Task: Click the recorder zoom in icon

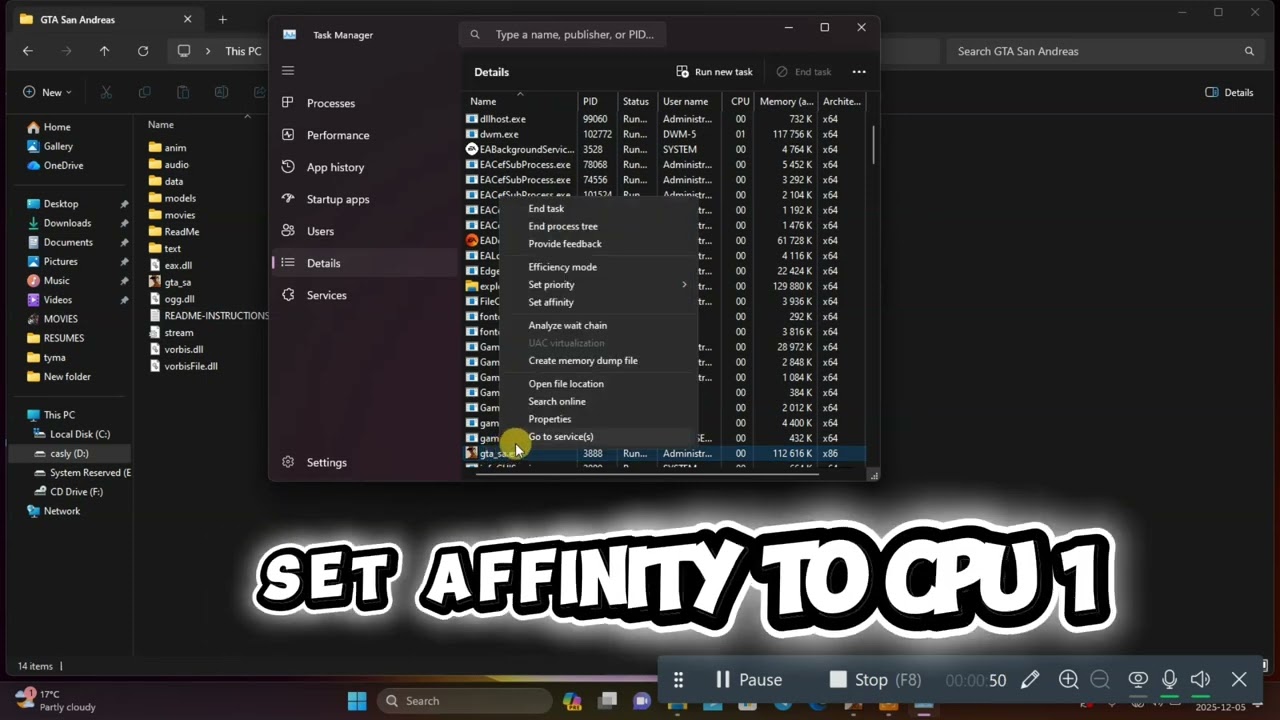Action: 1068,680
